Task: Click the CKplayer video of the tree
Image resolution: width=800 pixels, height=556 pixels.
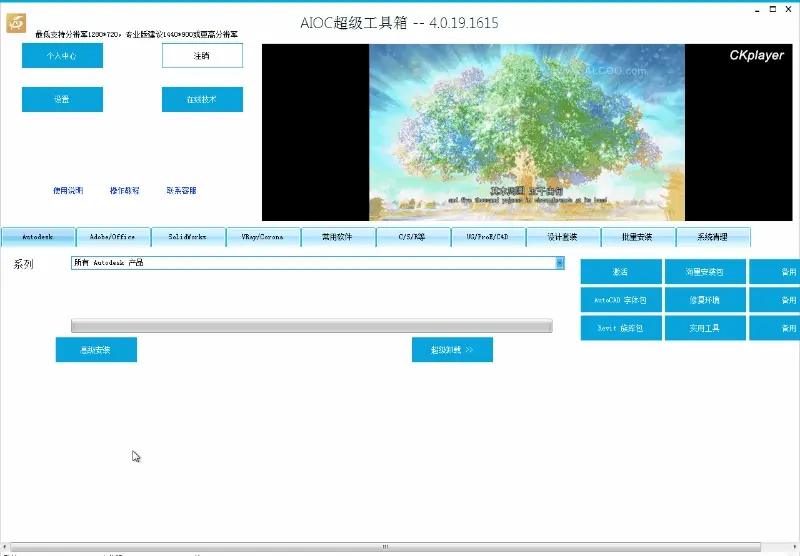Action: (x=527, y=132)
